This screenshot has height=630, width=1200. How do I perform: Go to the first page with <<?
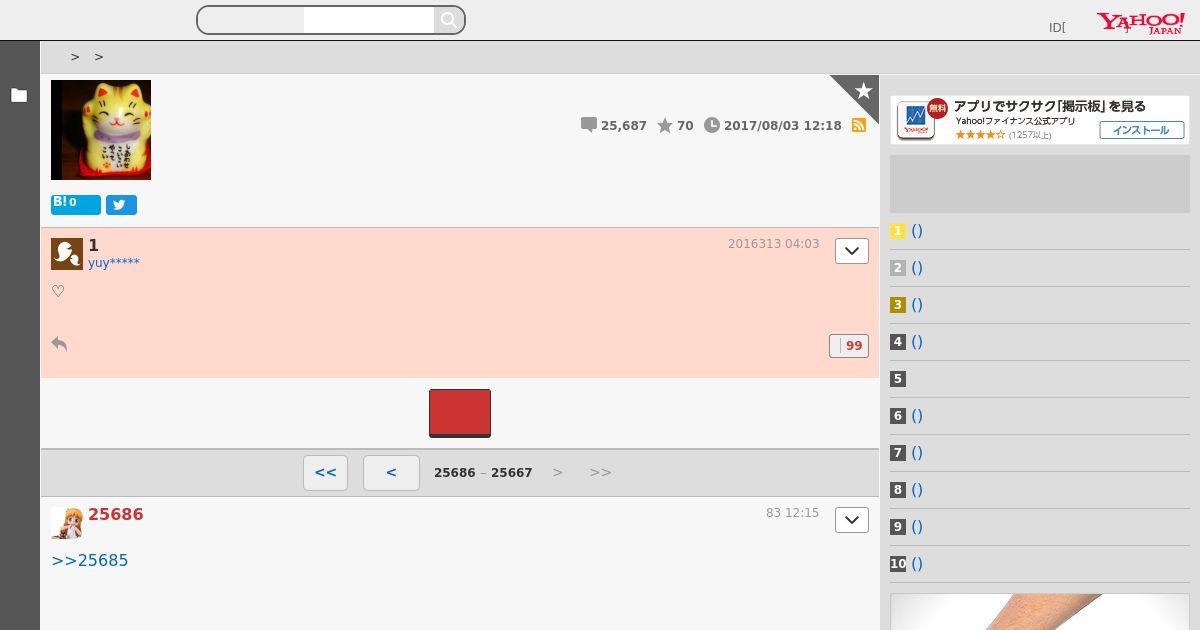(326, 473)
